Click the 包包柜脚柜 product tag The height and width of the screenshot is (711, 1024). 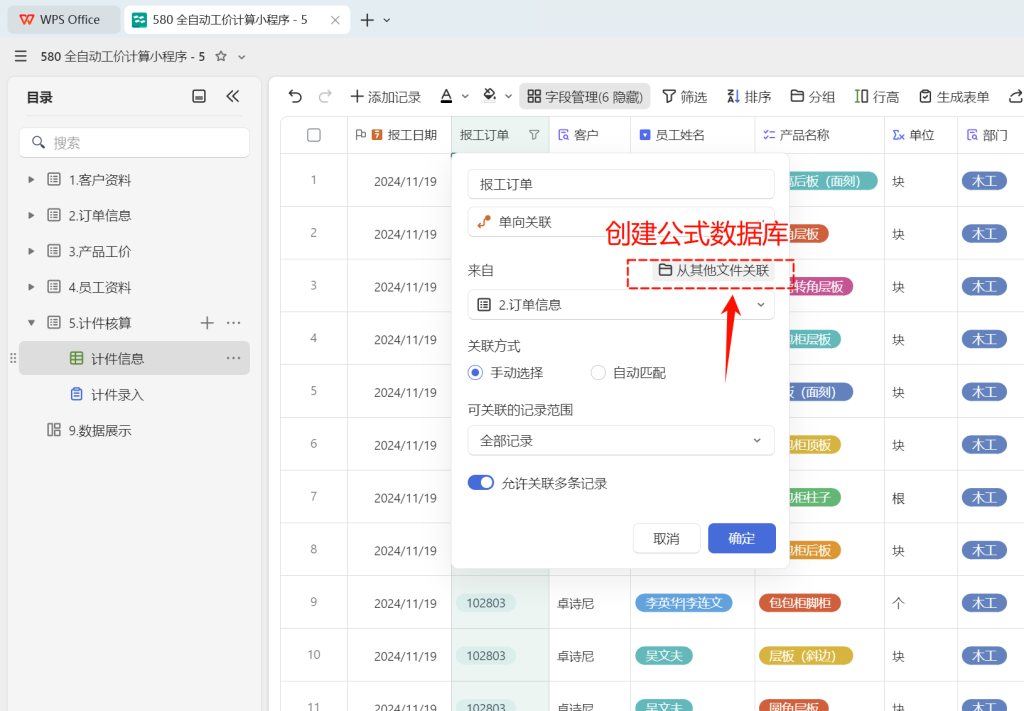coord(799,603)
